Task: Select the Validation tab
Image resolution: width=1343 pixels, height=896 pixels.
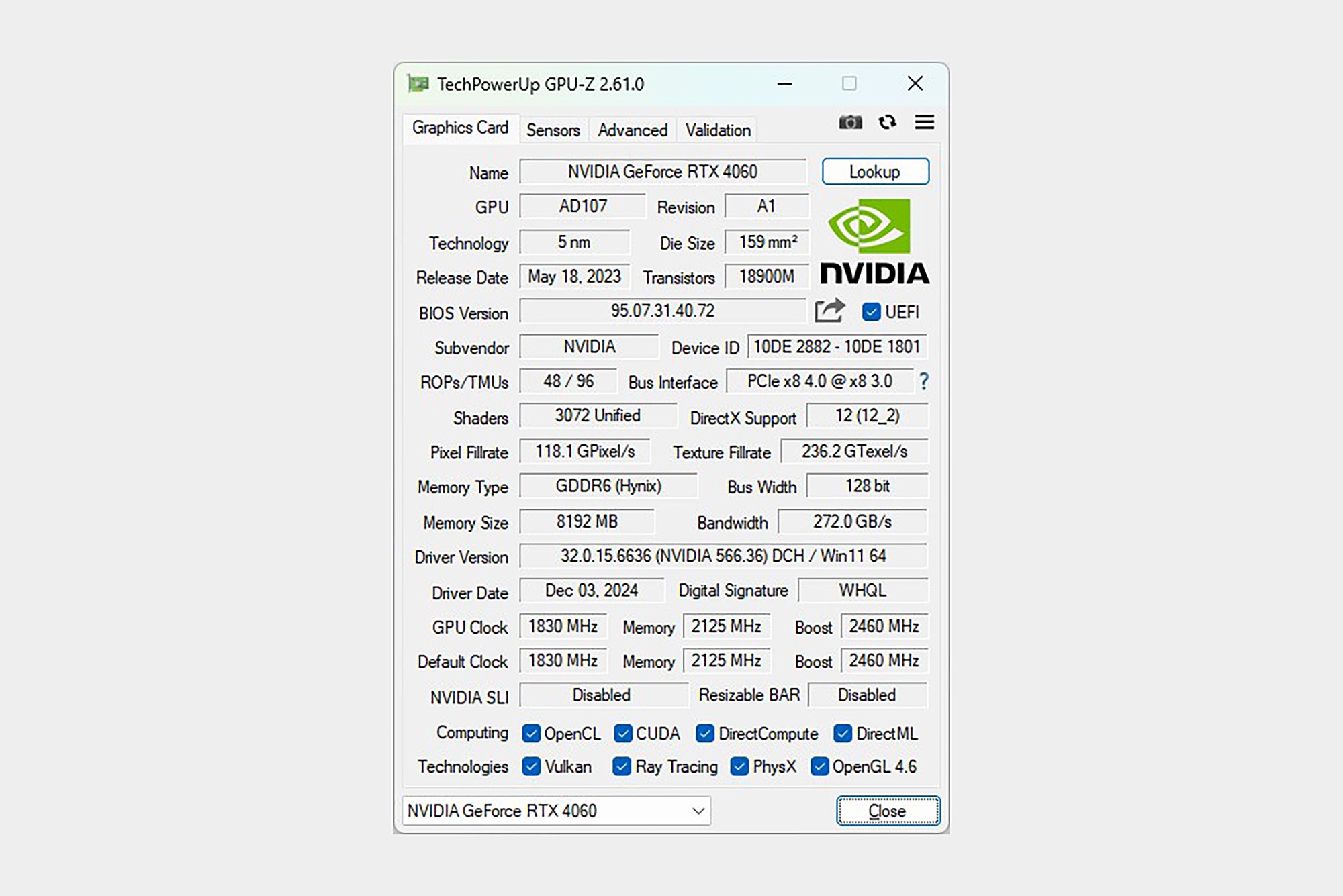Action: point(718,130)
